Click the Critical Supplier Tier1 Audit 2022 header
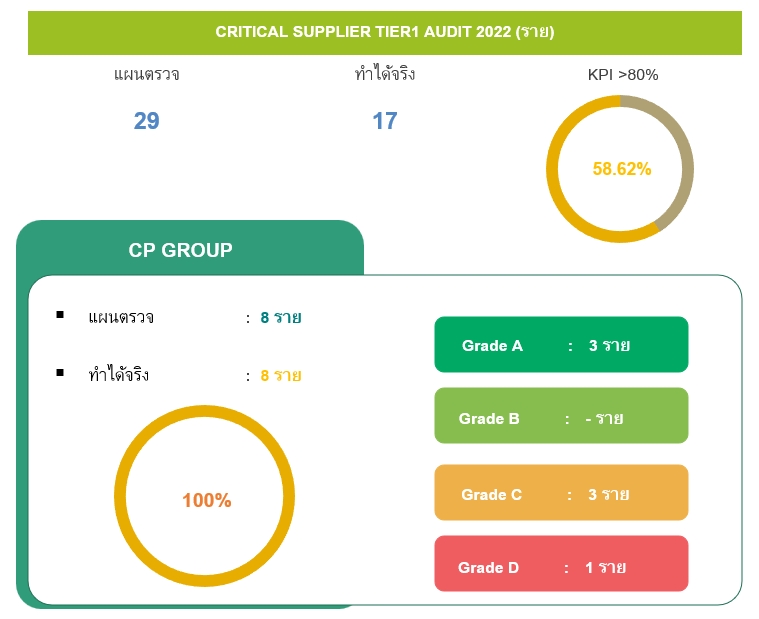Image resolution: width=759 pixels, height=619 pixels. tap(385, 32)
